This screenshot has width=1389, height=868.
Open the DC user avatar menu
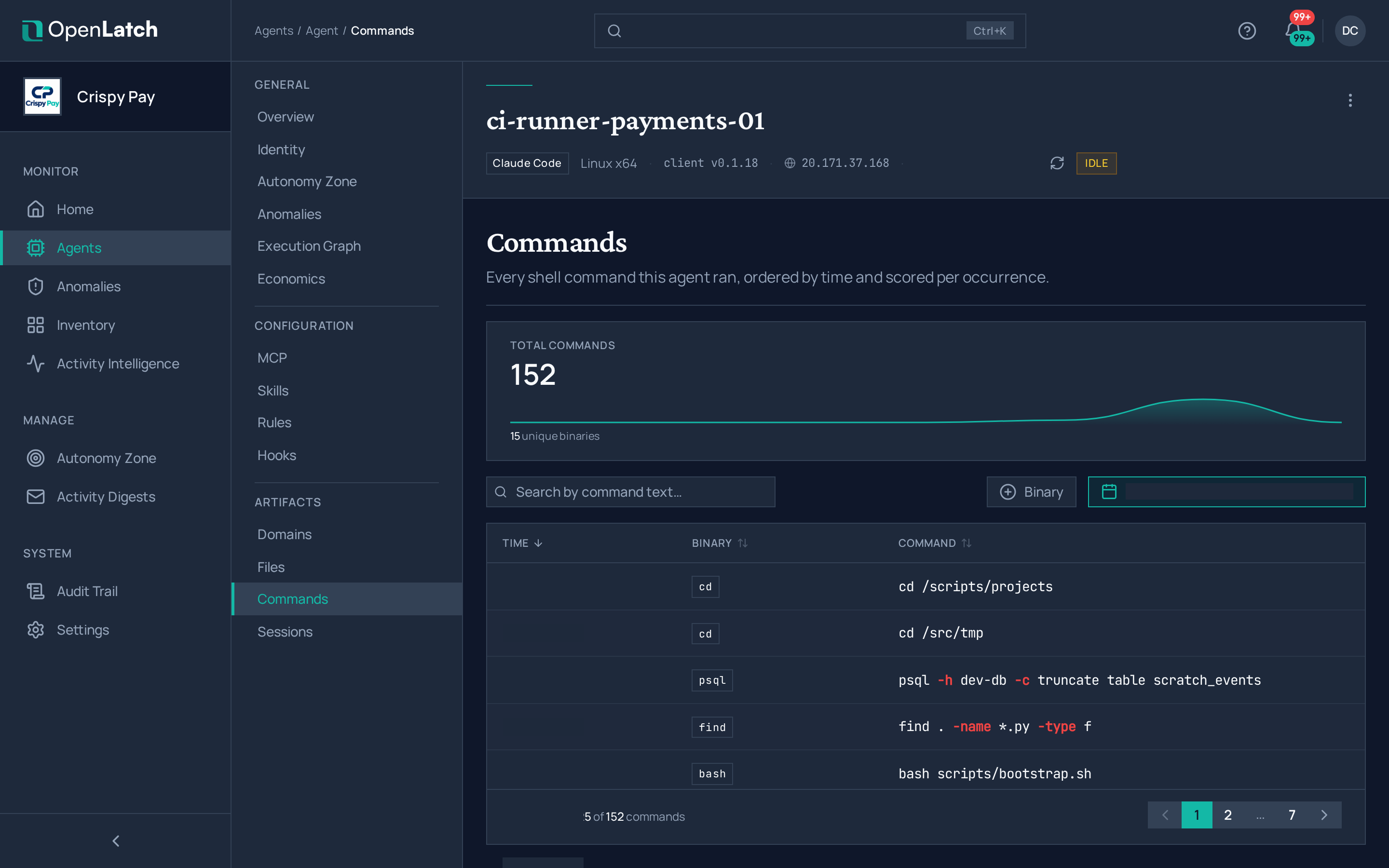click(1350, 31)
